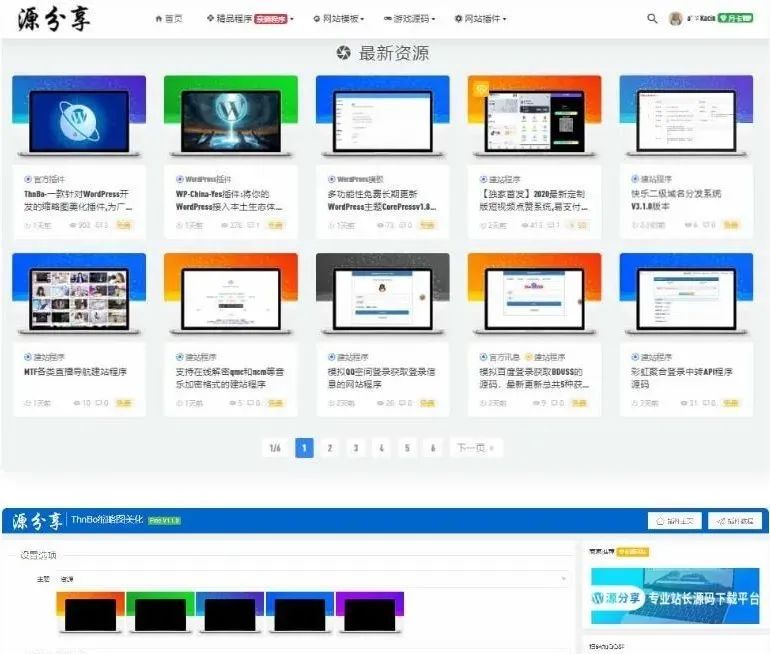Go to page 6 in pagination

coord(433,448)
